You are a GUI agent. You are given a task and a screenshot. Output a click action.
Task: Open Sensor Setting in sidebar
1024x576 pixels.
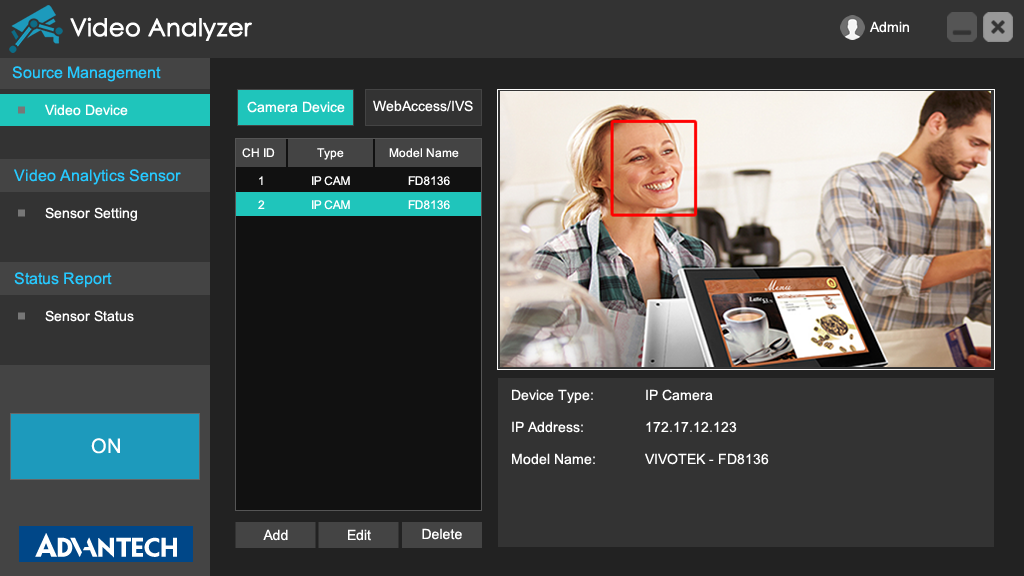(91, 213)
